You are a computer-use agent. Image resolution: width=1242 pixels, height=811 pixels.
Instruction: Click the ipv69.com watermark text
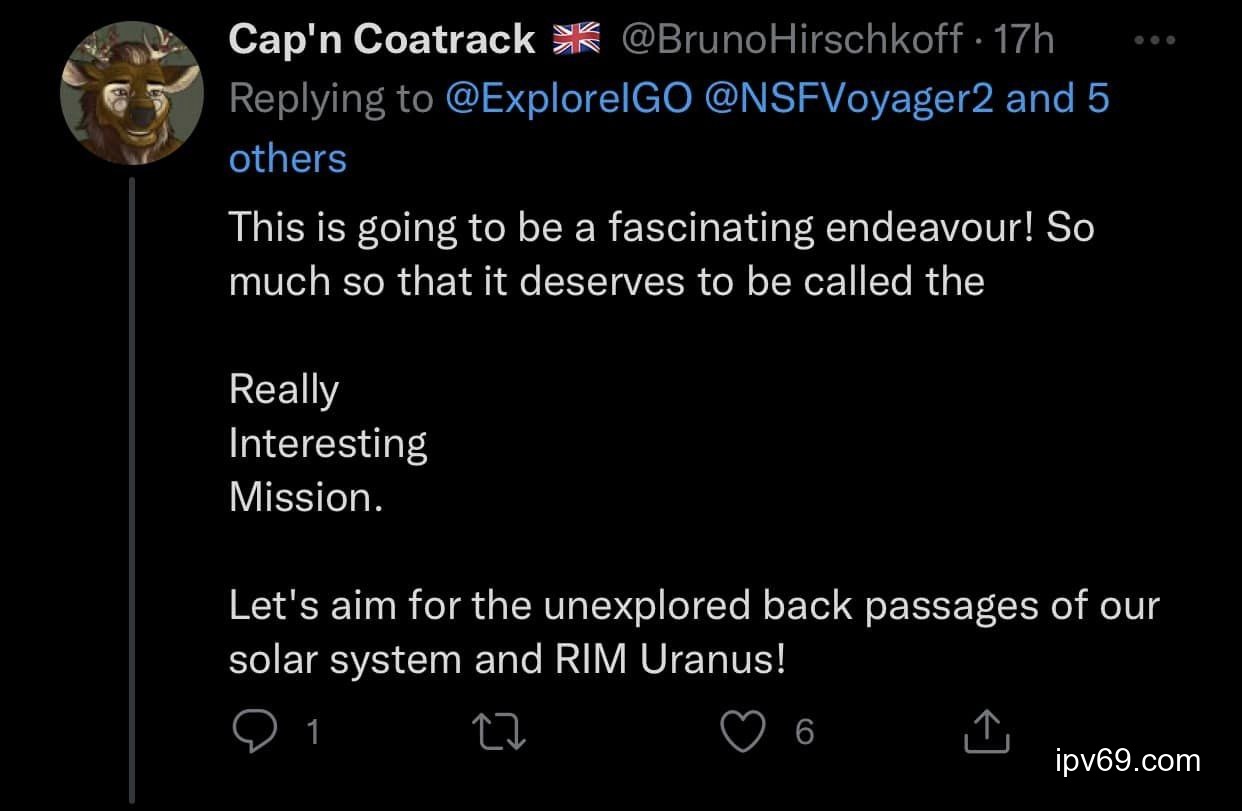point(1128,761)
